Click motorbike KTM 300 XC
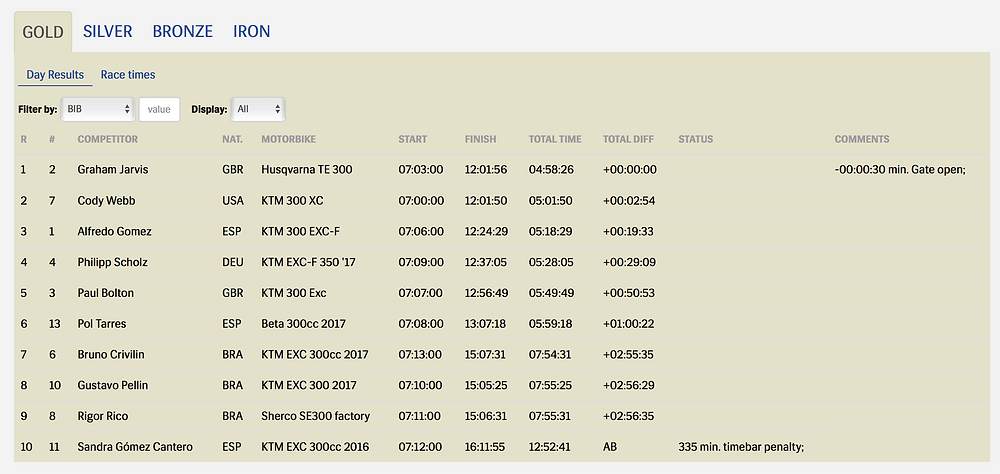 click(x=292, y=200)
